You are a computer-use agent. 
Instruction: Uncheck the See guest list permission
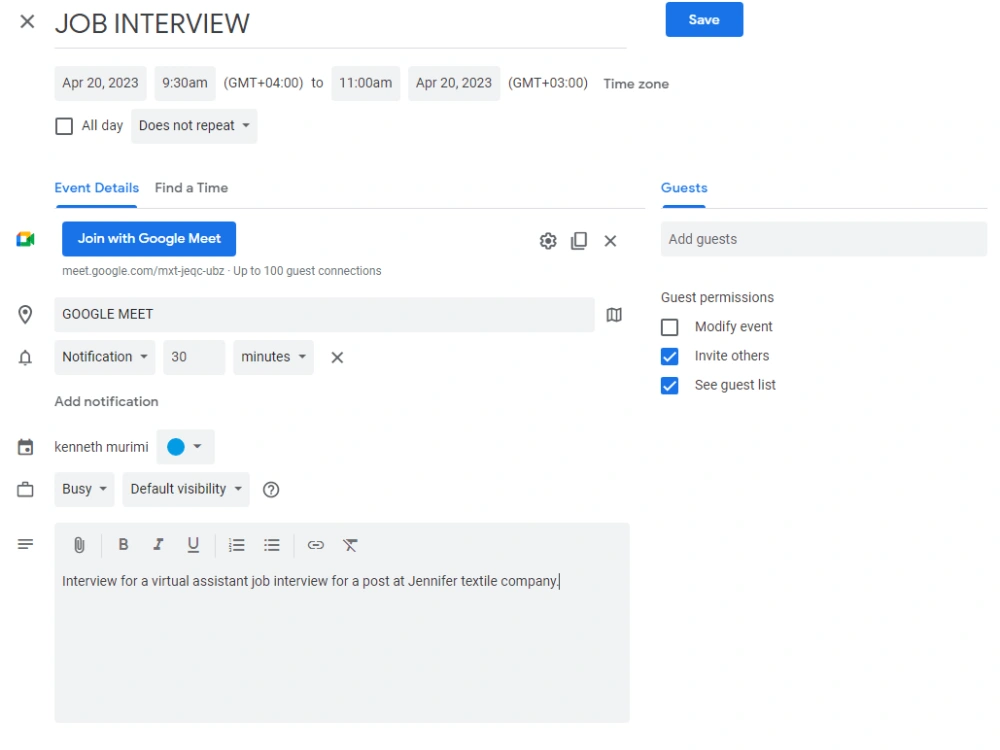(670, 386)
